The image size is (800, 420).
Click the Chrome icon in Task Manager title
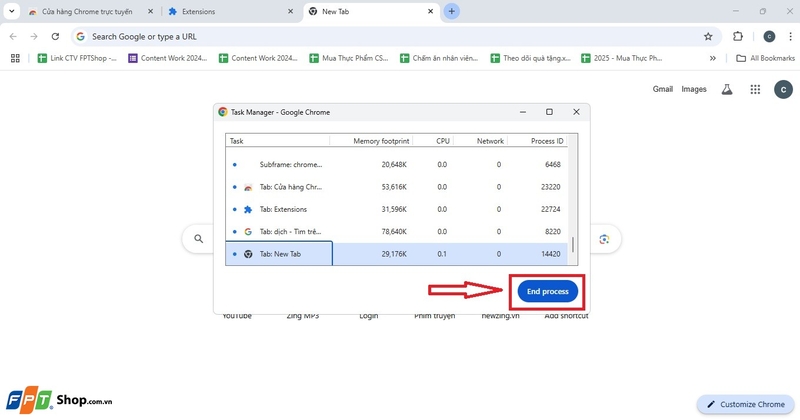222,112
